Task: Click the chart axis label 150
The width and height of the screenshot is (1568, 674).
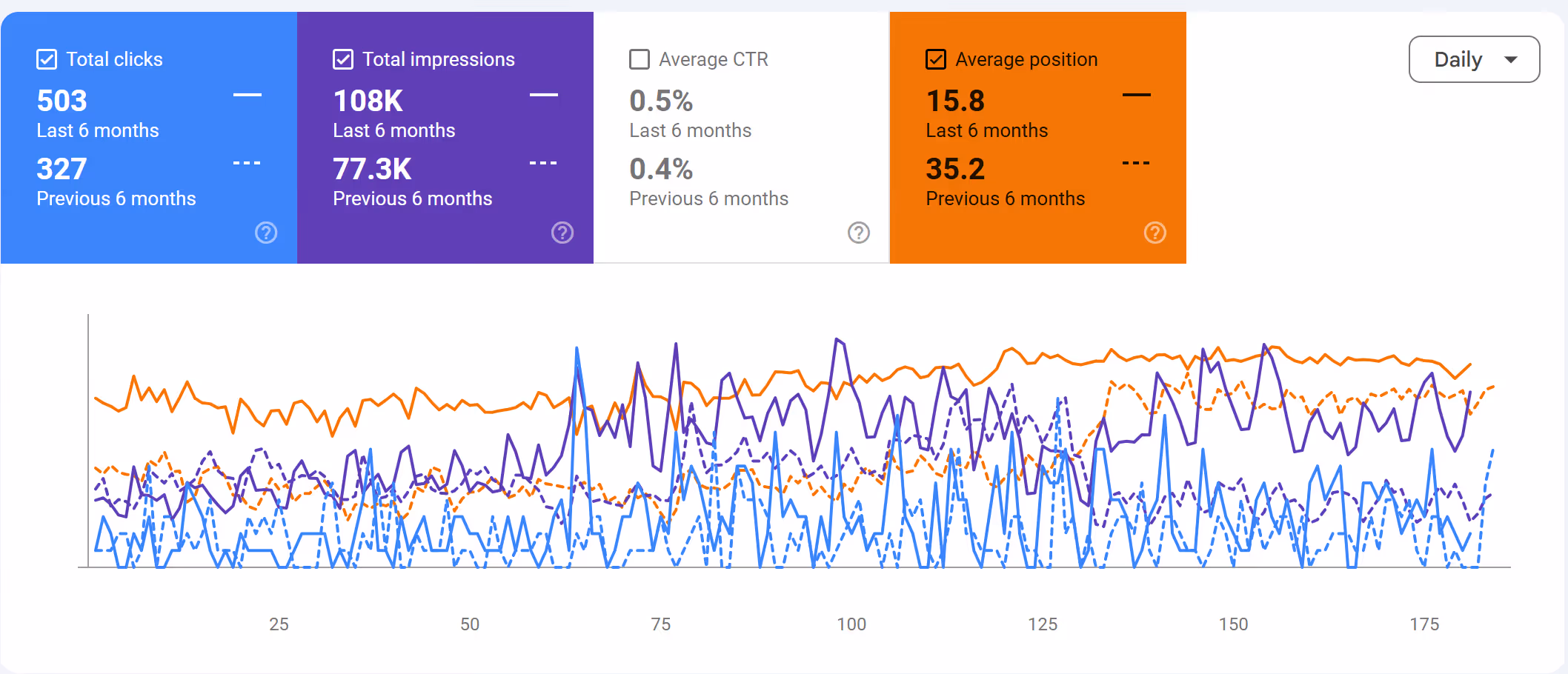Action: [x=1234, y=624]
